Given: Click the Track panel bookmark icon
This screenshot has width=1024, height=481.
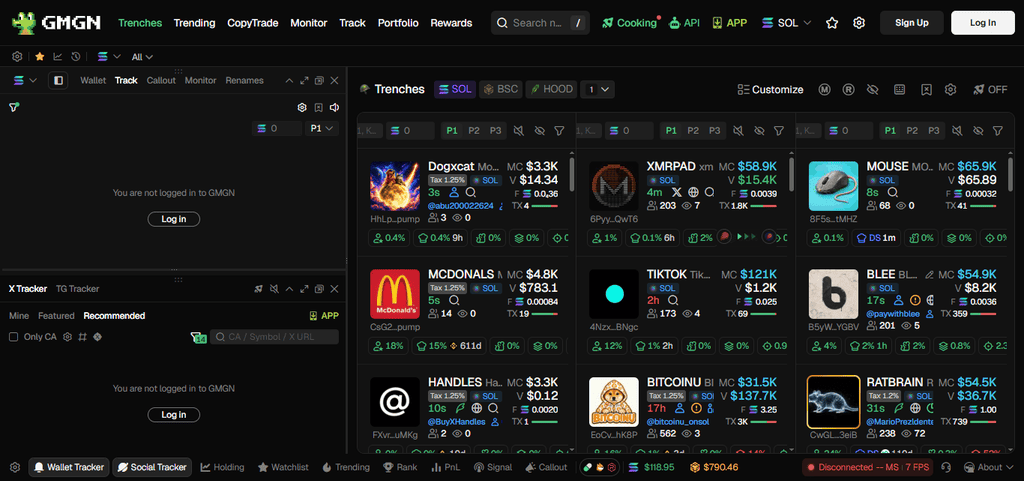Looking at the screenshot, I should click(318, 108).
